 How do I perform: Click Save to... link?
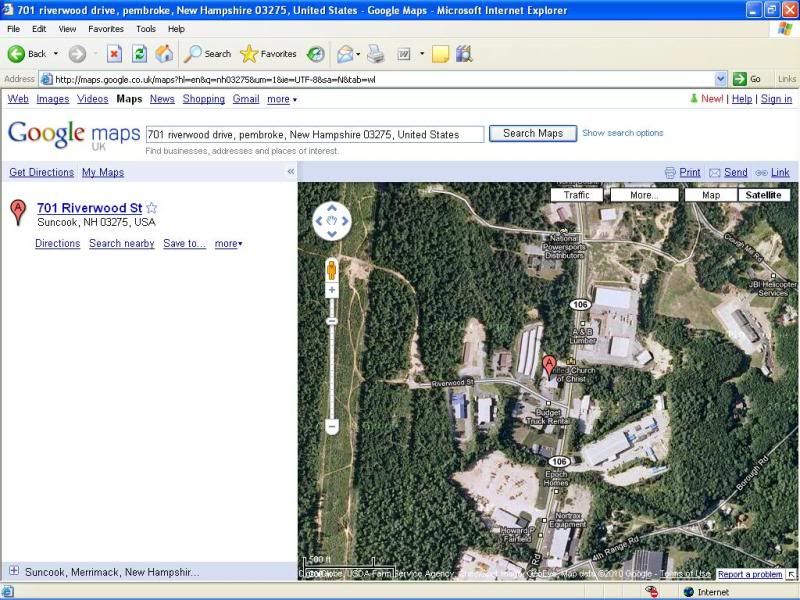click(x=184, y=243)
